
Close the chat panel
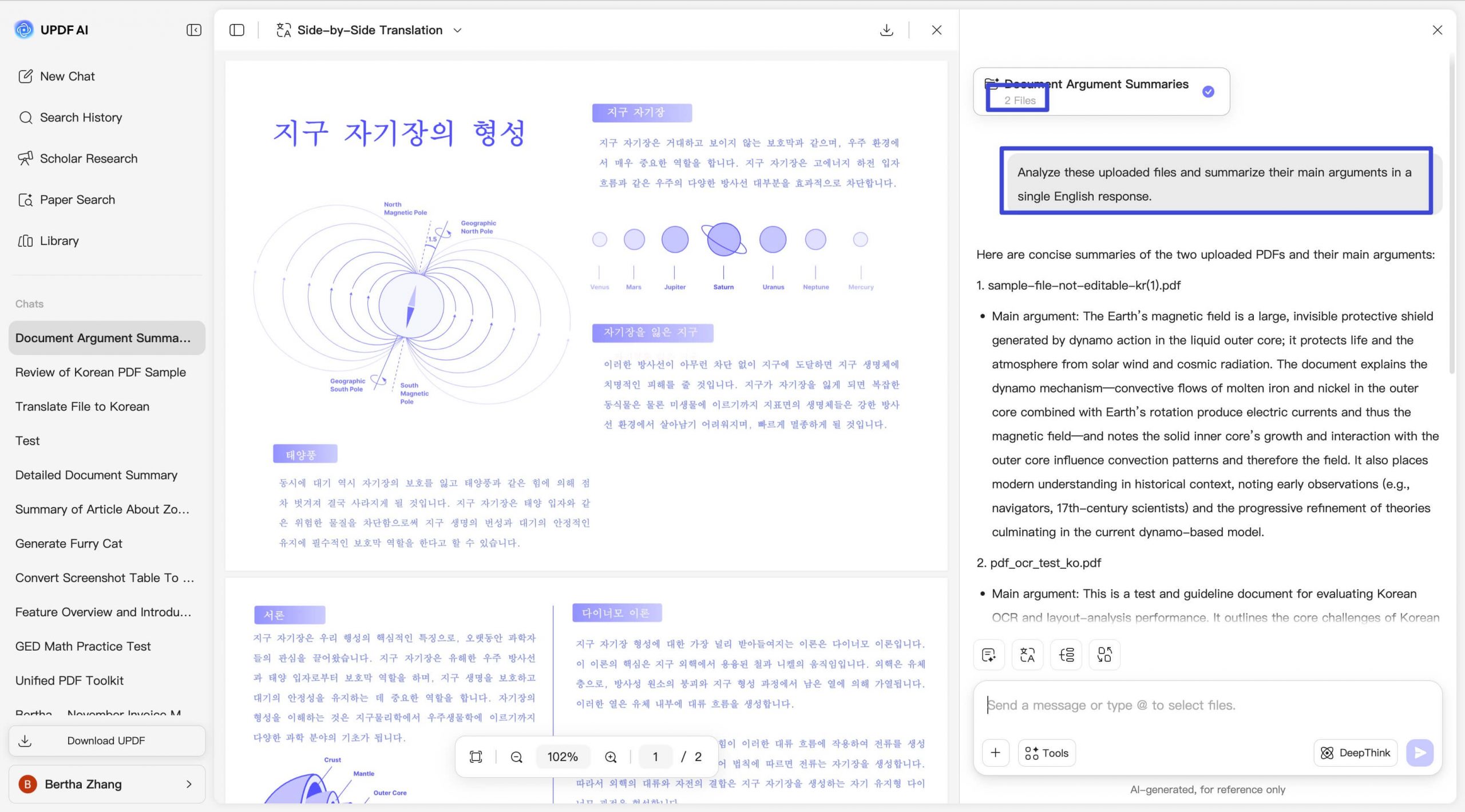click(x=1438, y=30)
